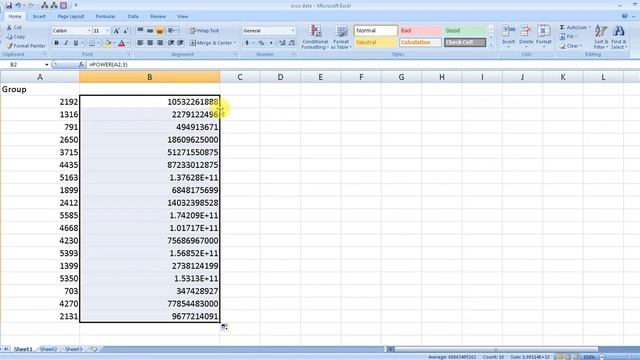Activate the Format Painter

pyautogui.click(x=26, y=46)
